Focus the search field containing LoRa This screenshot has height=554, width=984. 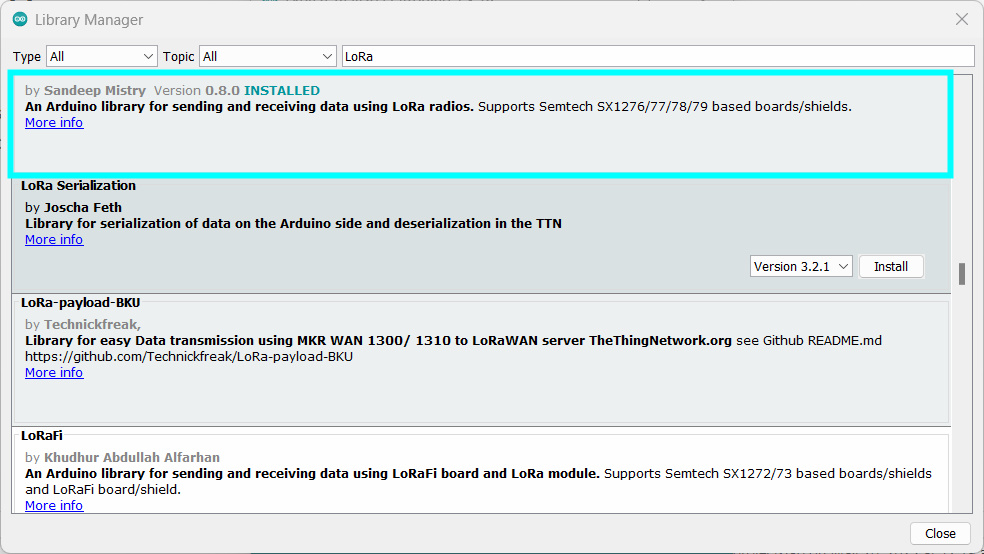coord(657,56)
